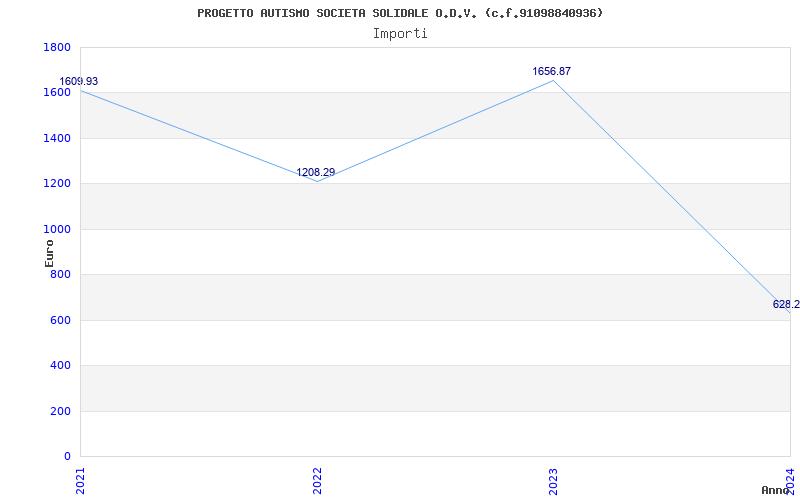Click the 1600 y-axis value
This screenshot has width=800, height=500.
coord(57,93)
